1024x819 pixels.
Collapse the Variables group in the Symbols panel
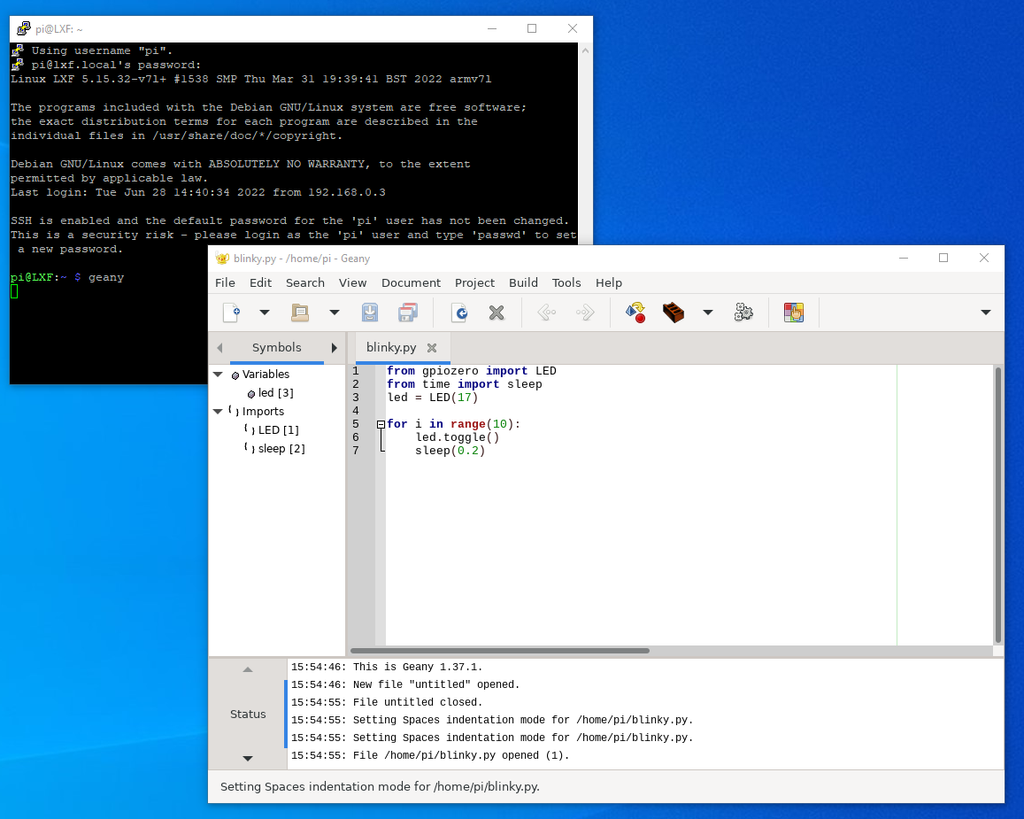pos(218,374)
